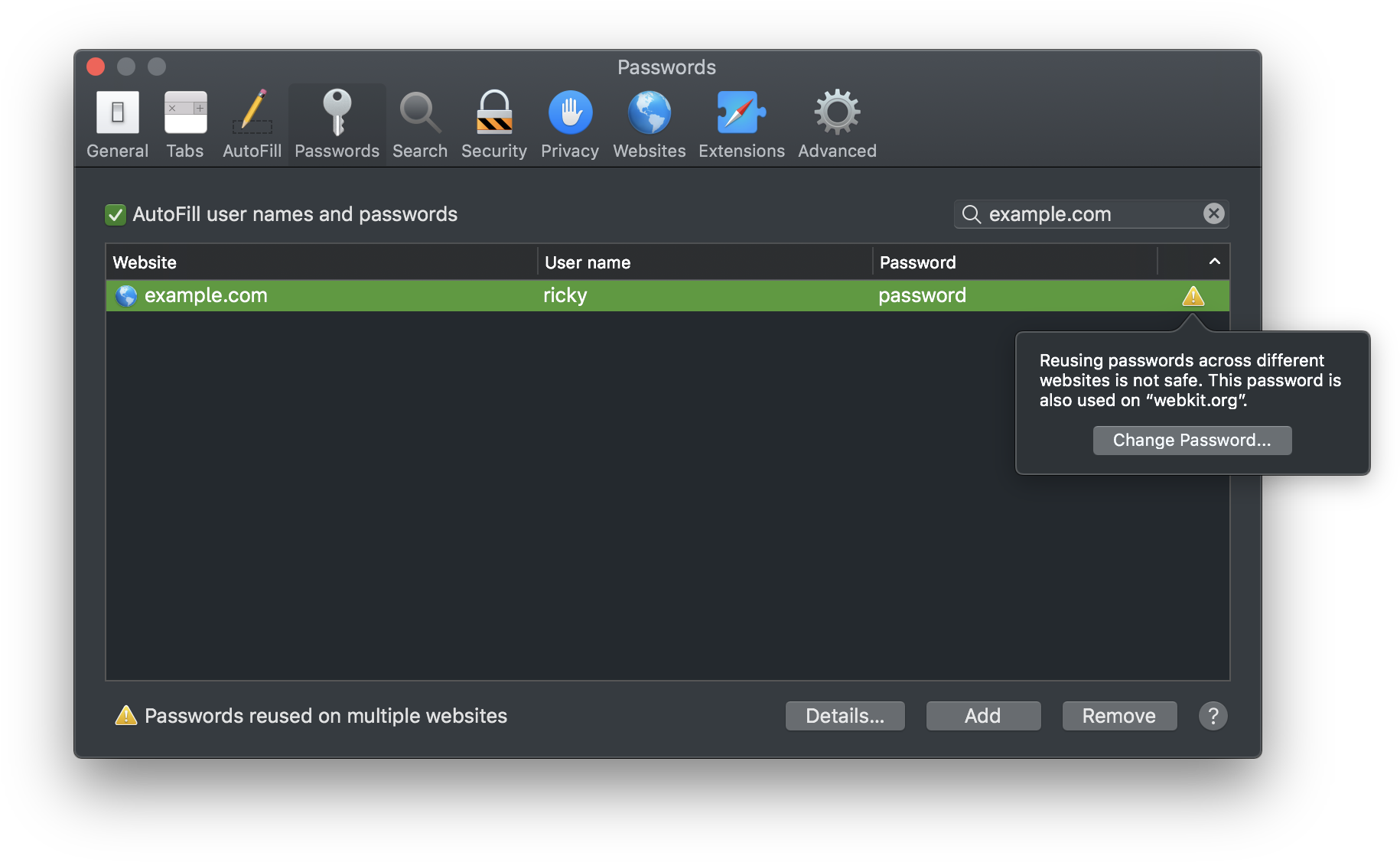Image resolution: width=1400 pixels, height=862 pixels.
Task: Click the help question mark button
Action: (1213, 716)
